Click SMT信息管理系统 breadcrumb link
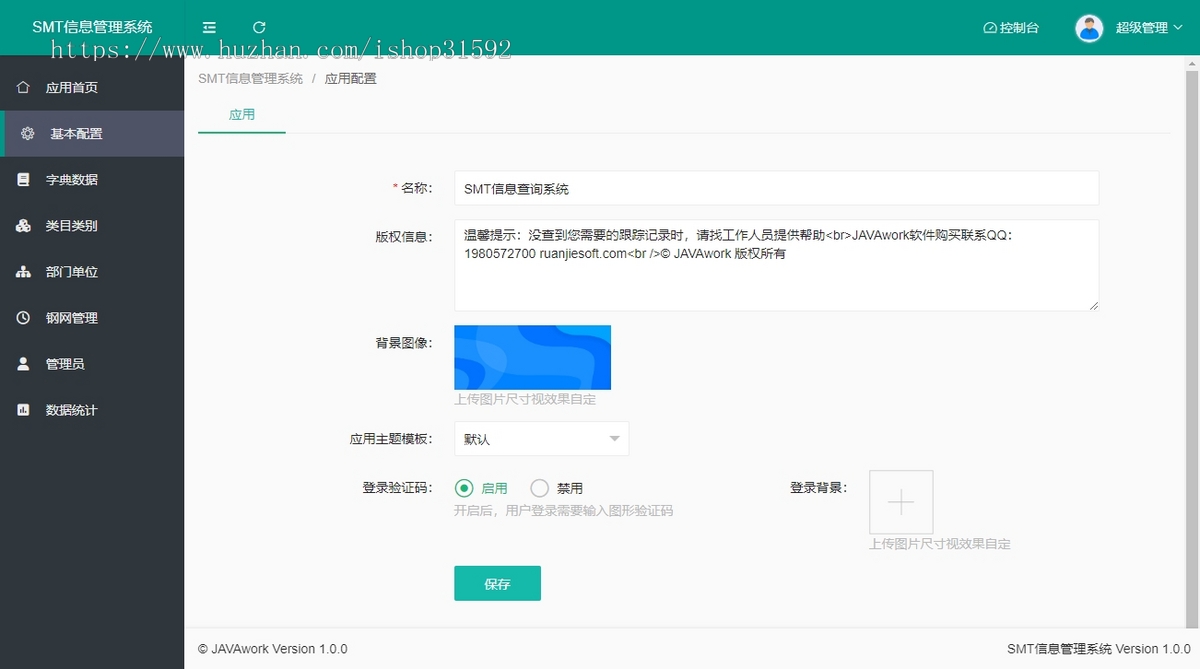Viewport: 1200px width, 669px height. tap(250, 78)
